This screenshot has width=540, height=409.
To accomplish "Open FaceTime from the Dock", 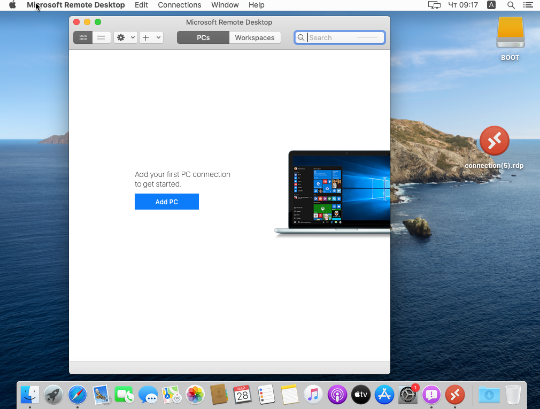I will click(124, 395).
